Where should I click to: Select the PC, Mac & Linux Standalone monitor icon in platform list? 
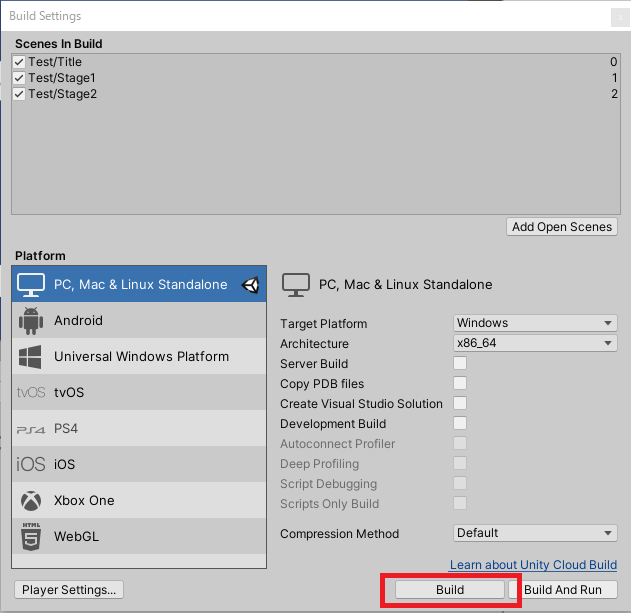click(31, 285)
